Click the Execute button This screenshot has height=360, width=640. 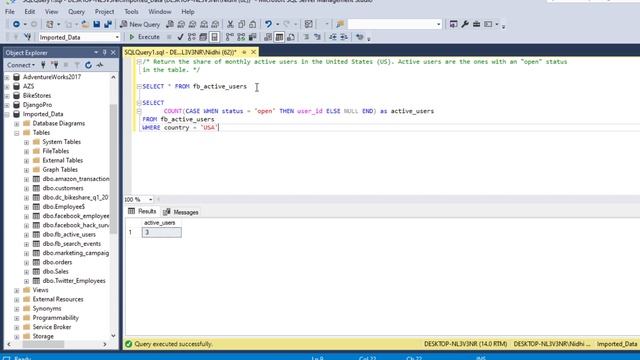coord(144,37)
